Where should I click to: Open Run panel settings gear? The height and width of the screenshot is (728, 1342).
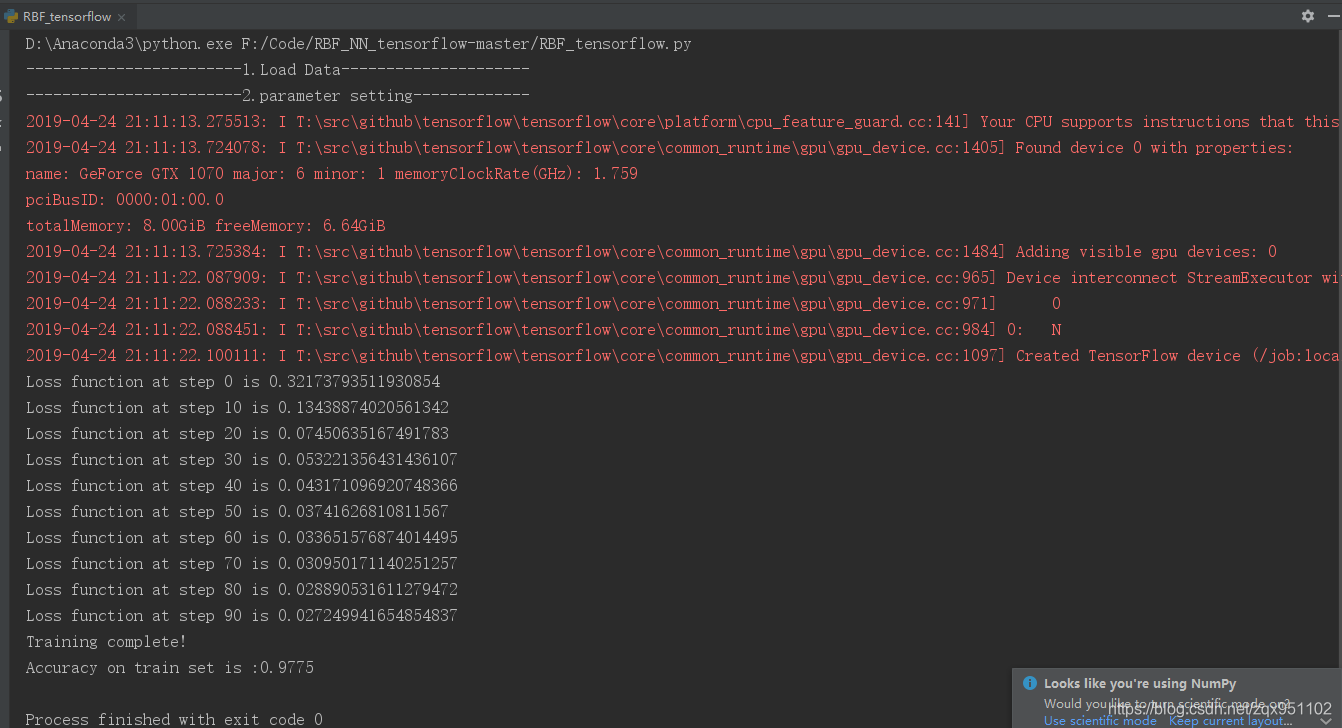(1307, 16)
